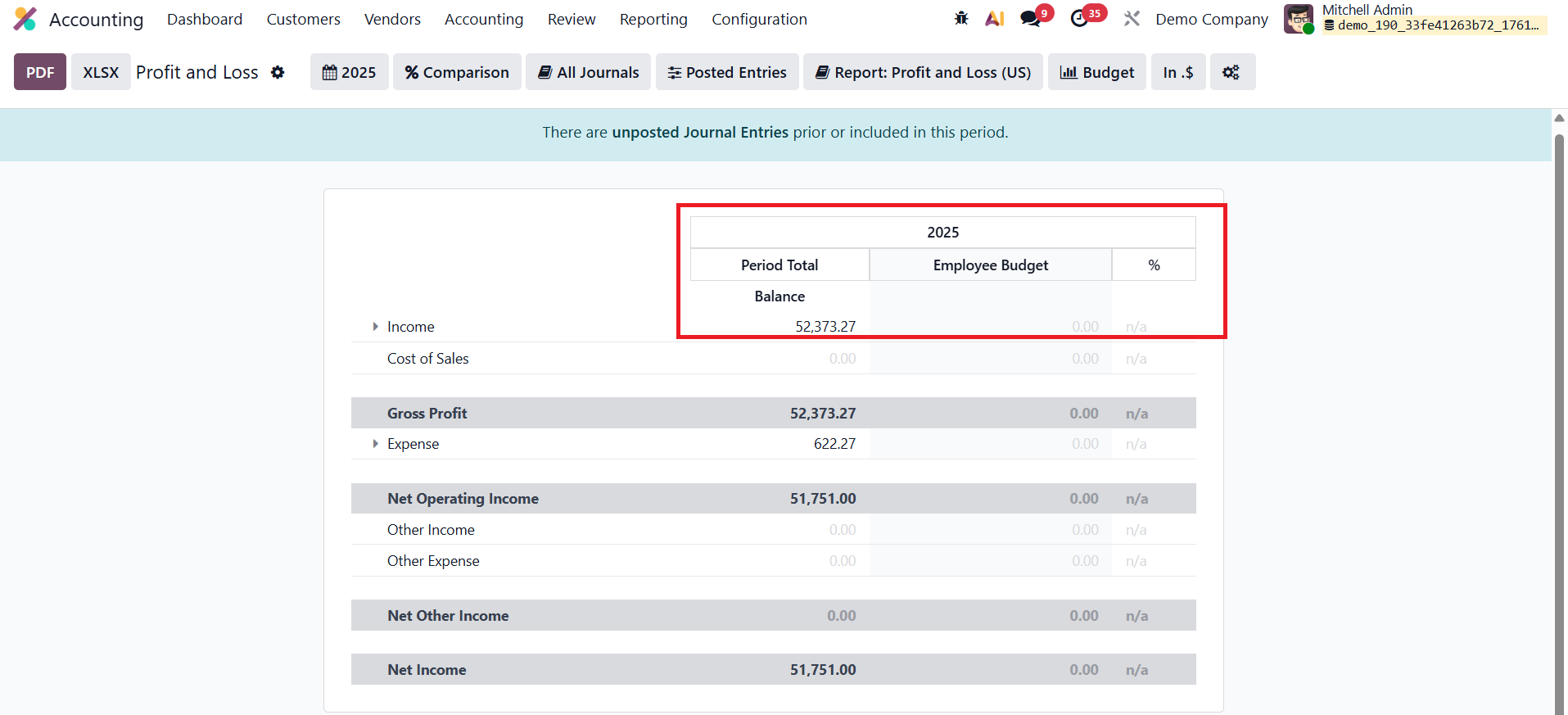The width and height of the screenshot is (1568, 715).
Task: Open the Accounting app home icon
Action: 25,19
